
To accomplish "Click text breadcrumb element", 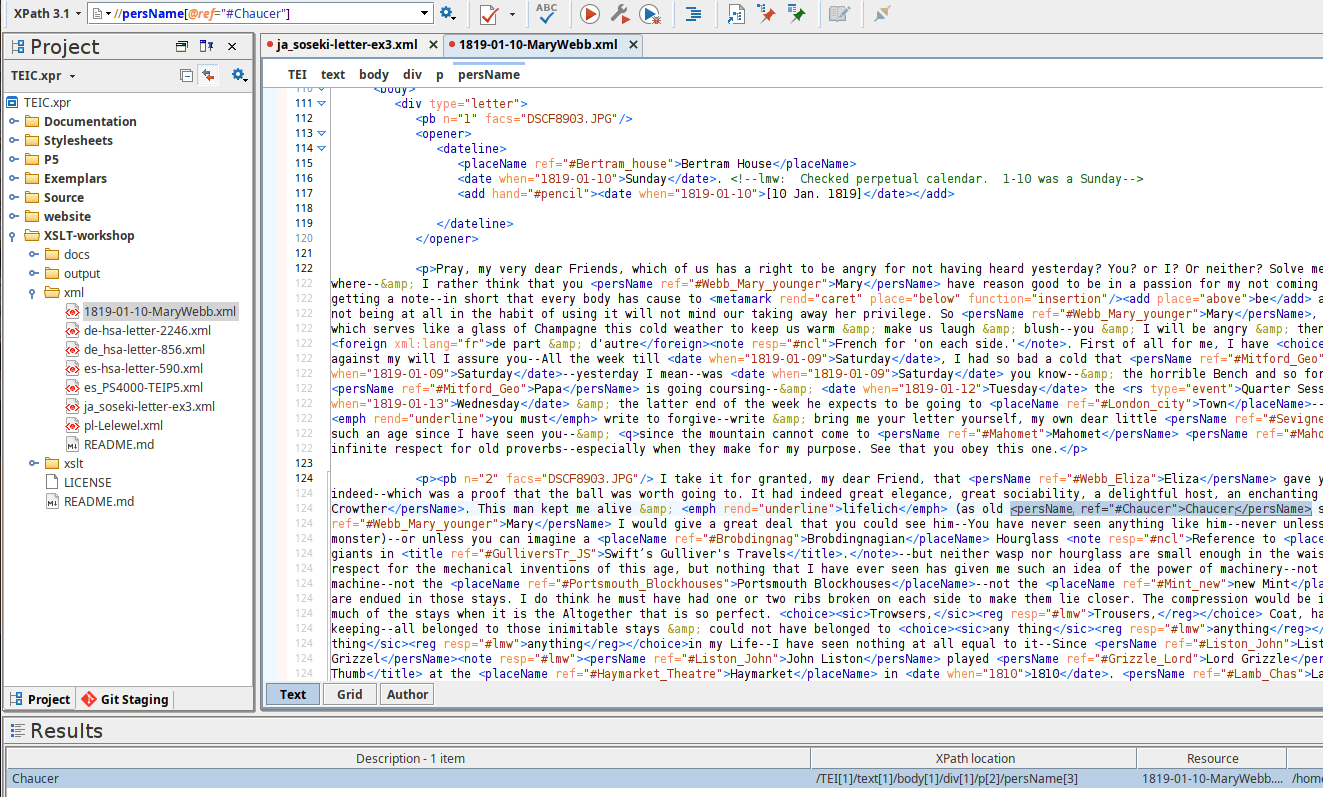I will [333, 75].
